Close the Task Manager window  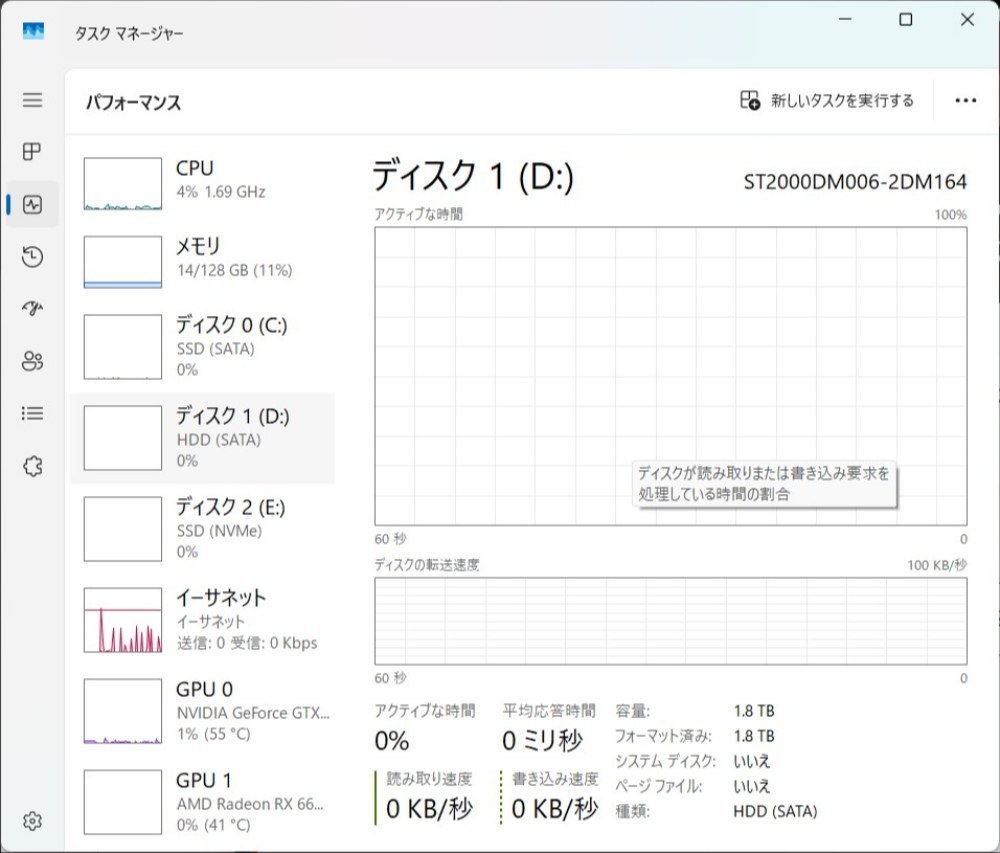(x=967, y=19)
